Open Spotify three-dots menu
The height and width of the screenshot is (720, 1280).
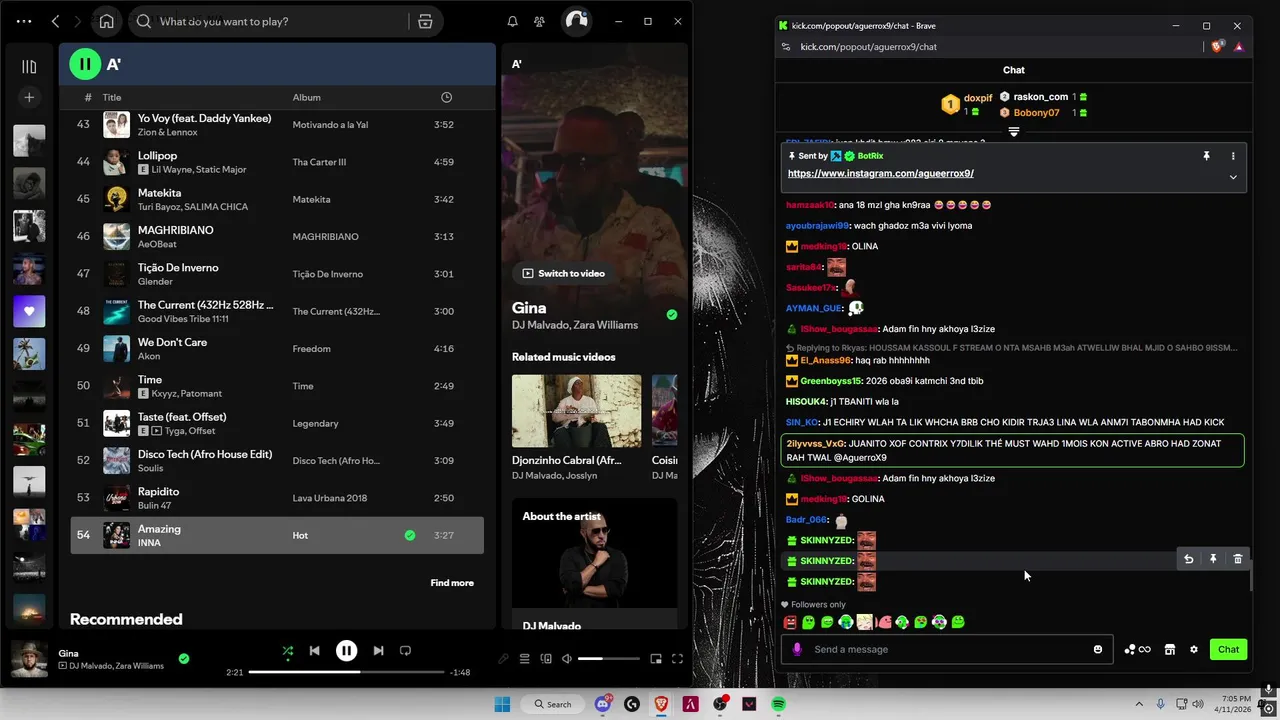point(24,21)
